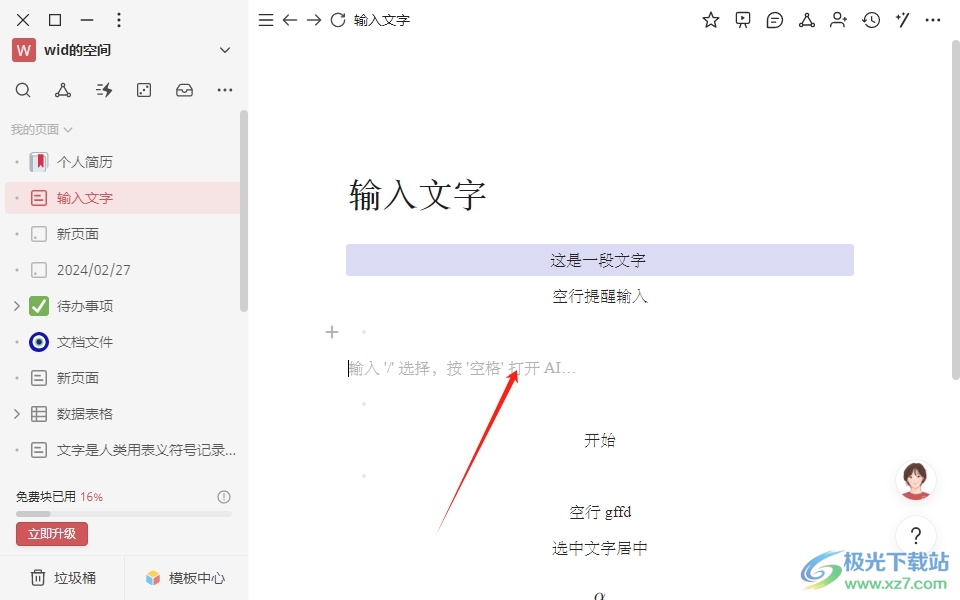Image resolution: width=960 pixels, height=600 pixels.
Task: Click the 空行 gffd text line
Action: pos(599,512)
